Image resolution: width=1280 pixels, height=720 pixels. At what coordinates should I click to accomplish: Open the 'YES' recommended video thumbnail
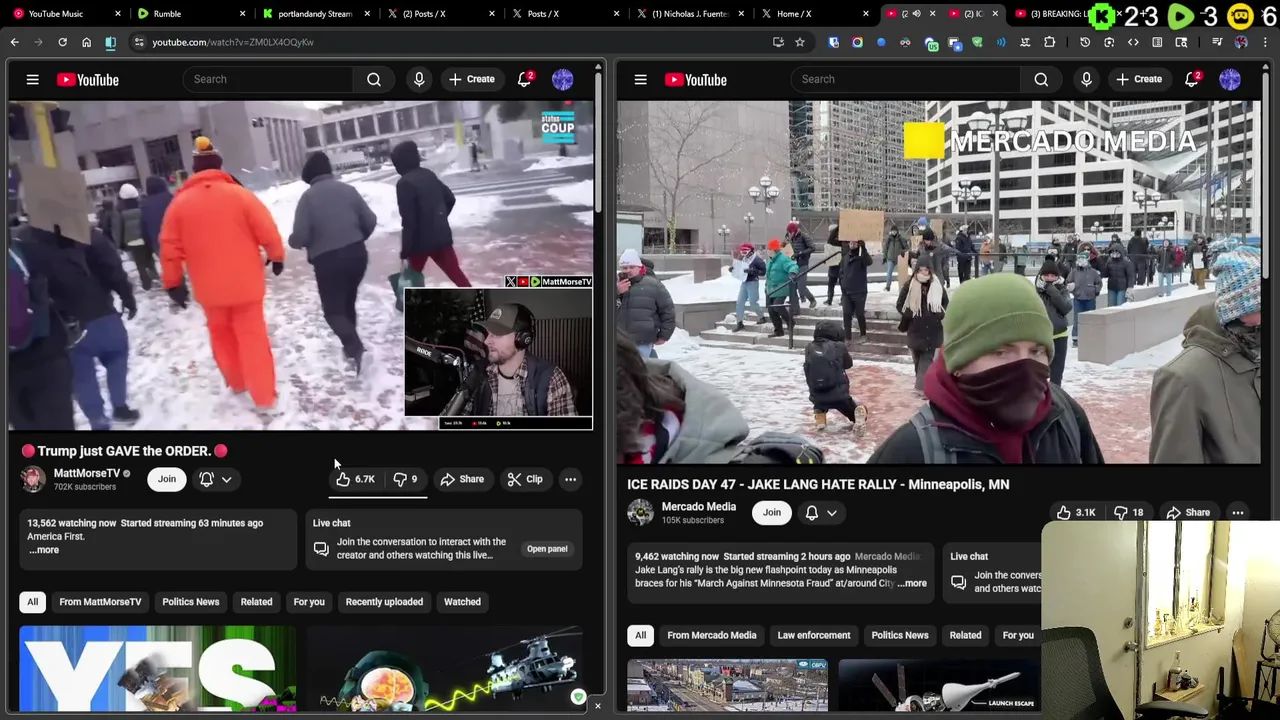coord(157,668)
